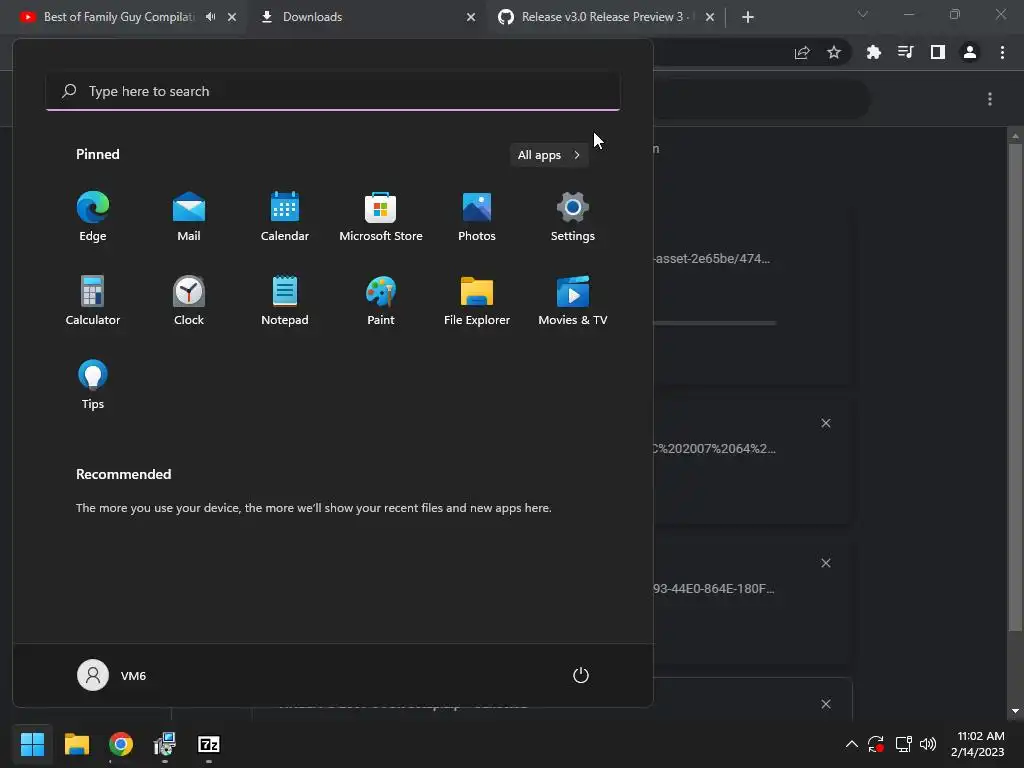Click the Windows Start button on taskbar
Viewport: 1024px width, 768px height.
tap(32, 744)
